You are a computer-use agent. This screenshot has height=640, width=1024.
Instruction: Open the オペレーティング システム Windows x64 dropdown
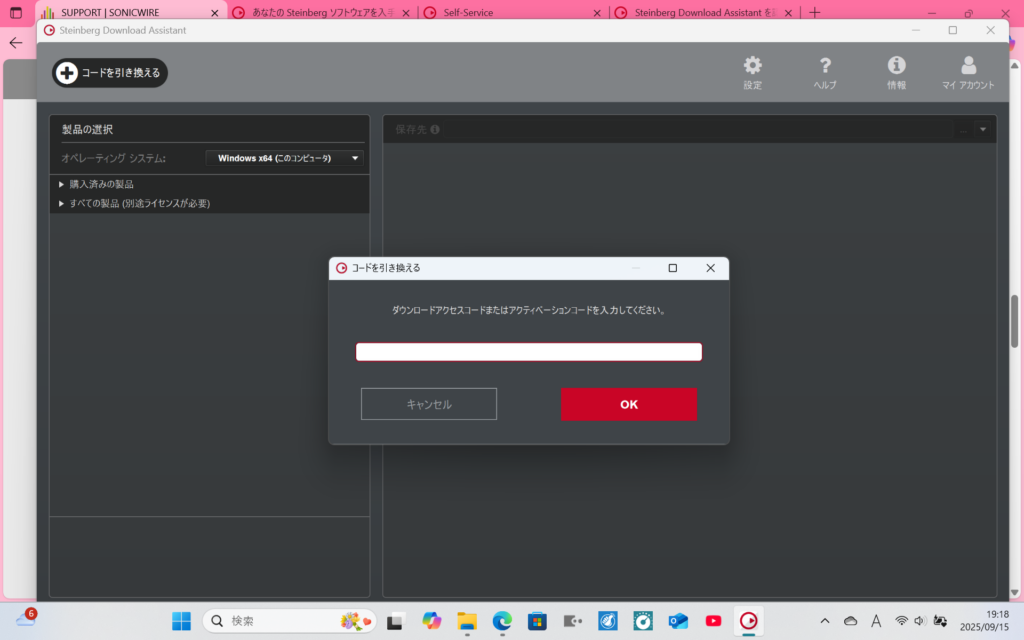pyautogui.click(x=287, y=158)
